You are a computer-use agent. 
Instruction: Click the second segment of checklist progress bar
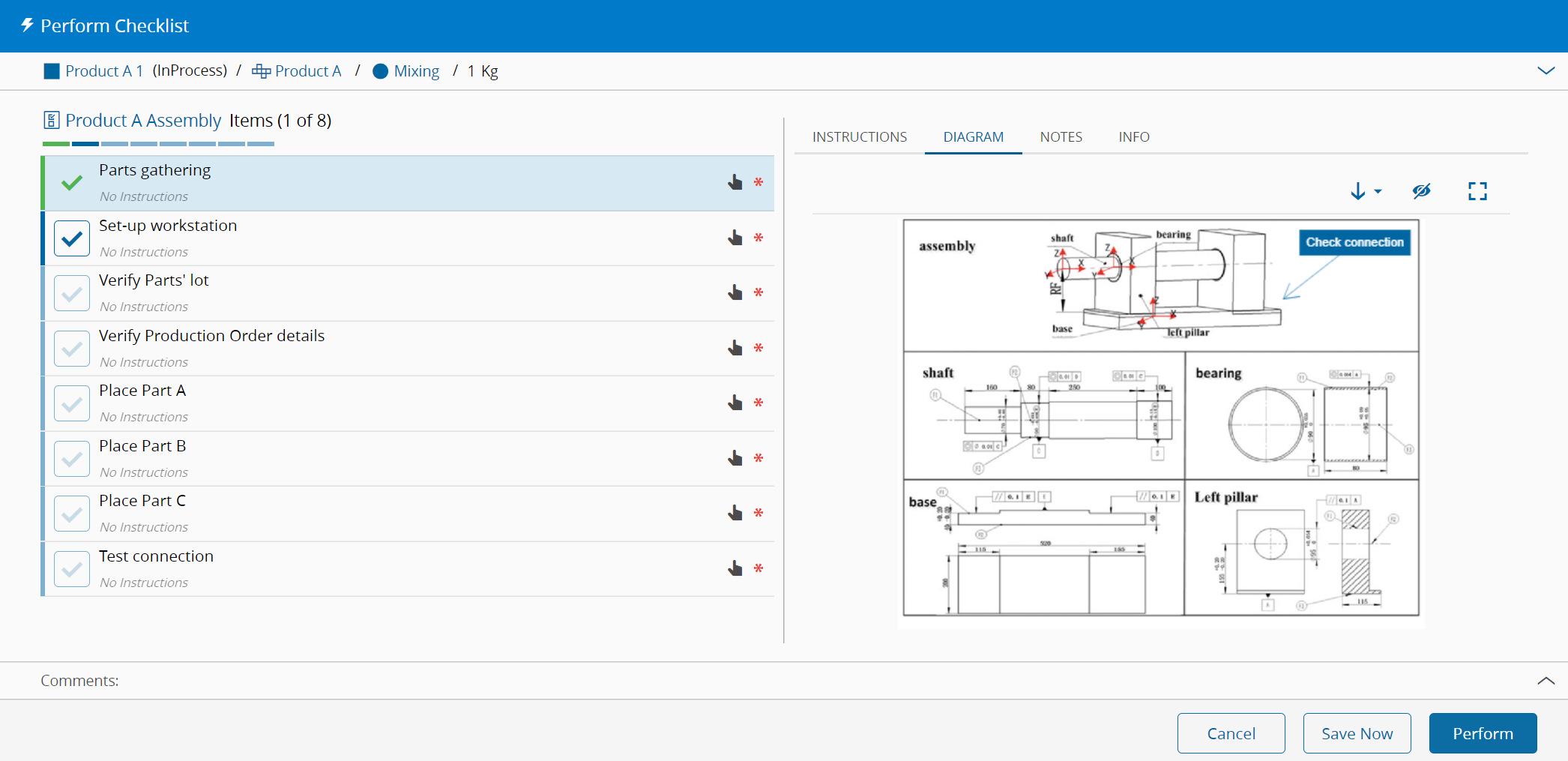[85, 144]
